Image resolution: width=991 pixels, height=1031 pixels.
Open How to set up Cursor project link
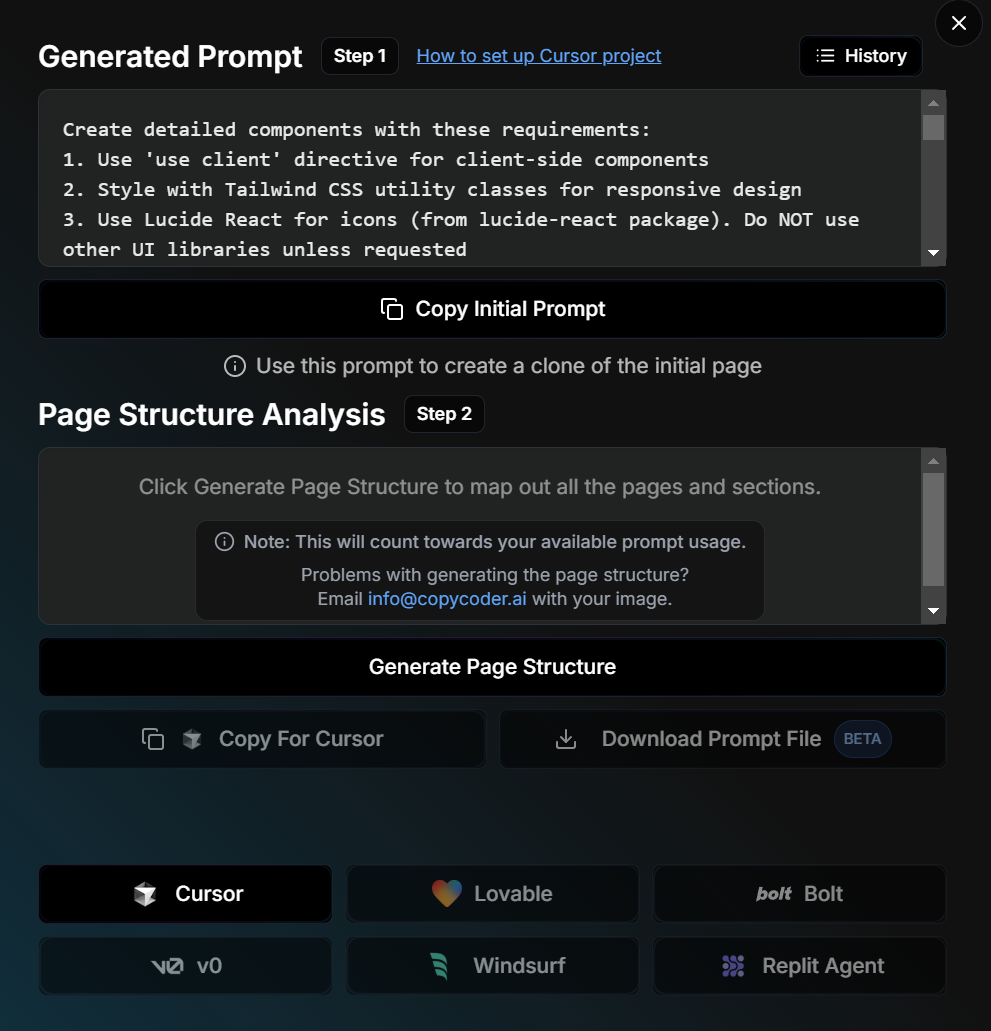539,56
